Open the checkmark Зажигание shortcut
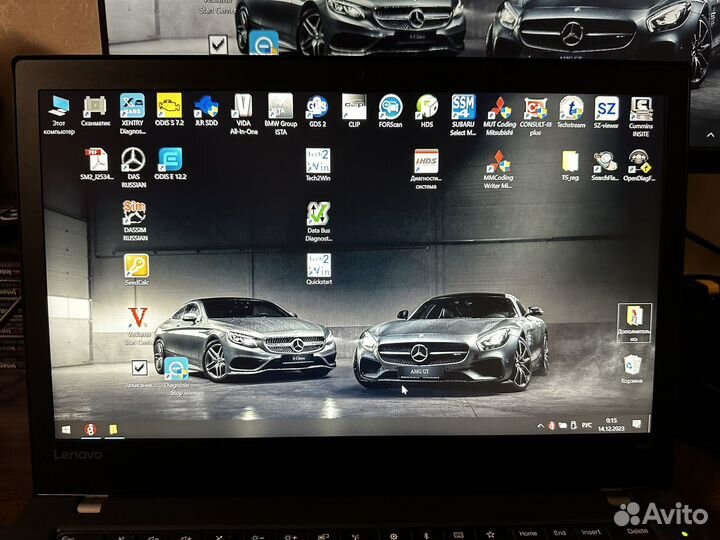720x540 pixels. [139, 374]
